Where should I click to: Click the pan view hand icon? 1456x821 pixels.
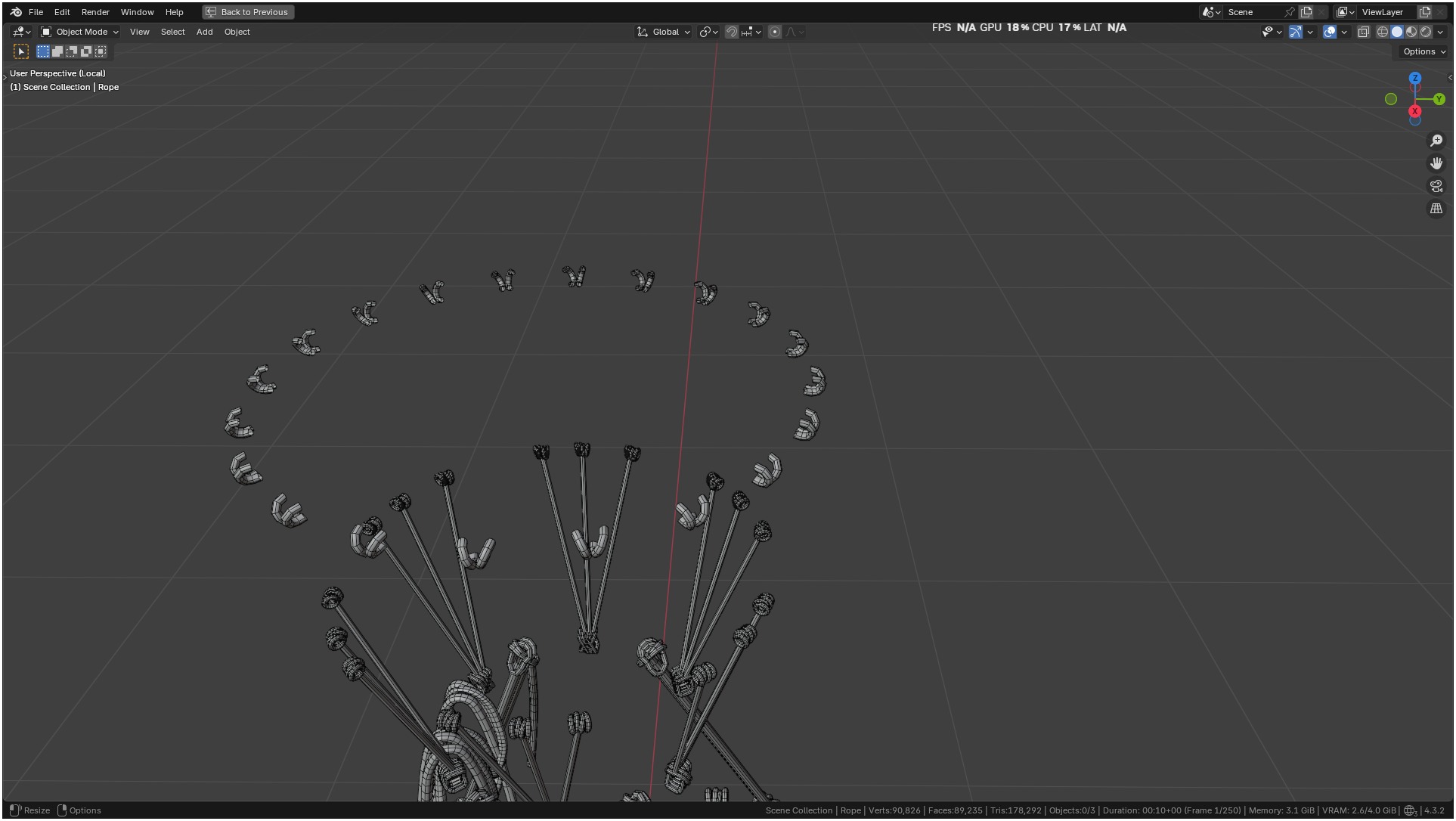click(1436, 163)
